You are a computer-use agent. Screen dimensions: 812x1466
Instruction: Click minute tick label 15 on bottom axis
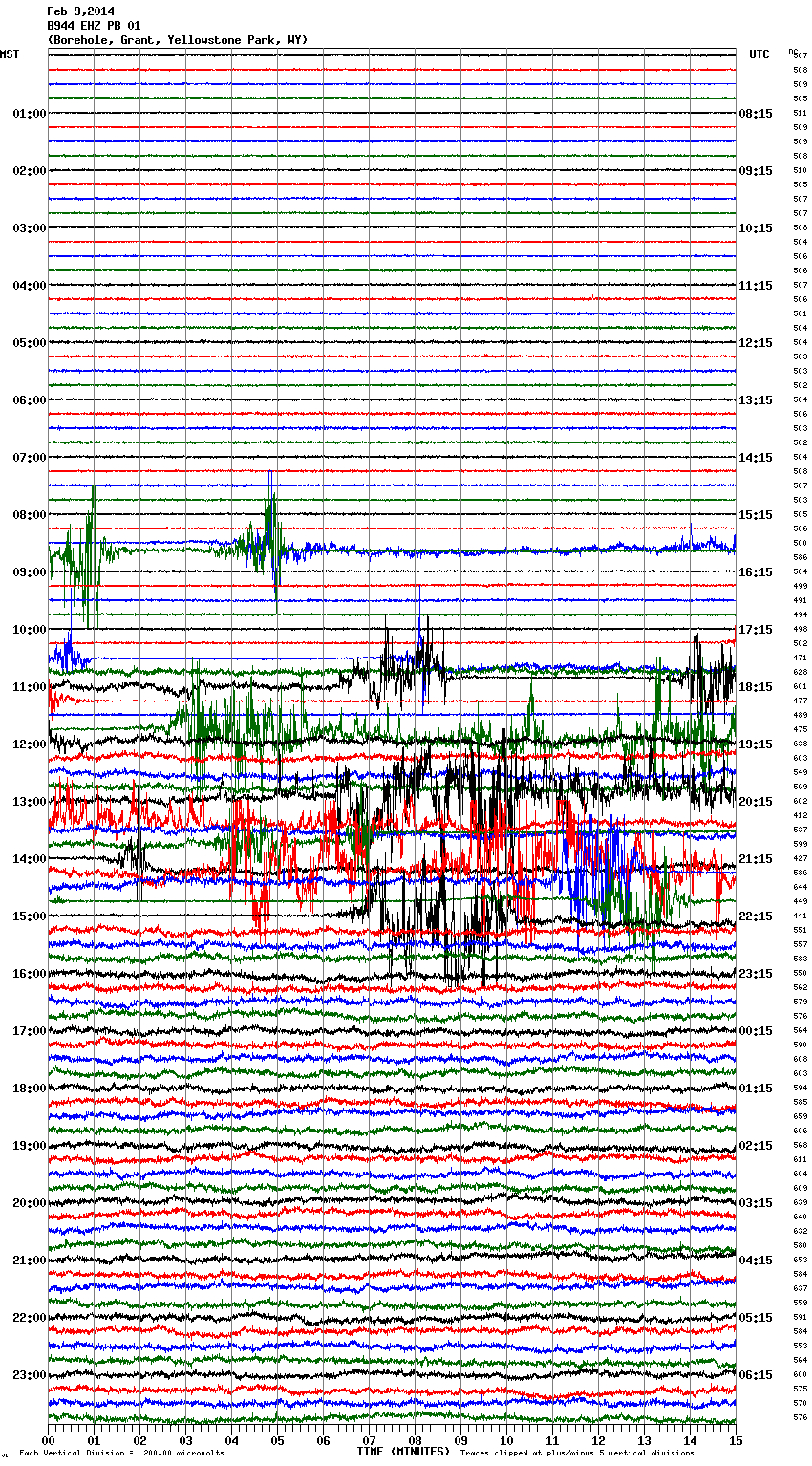(736, 1440)
